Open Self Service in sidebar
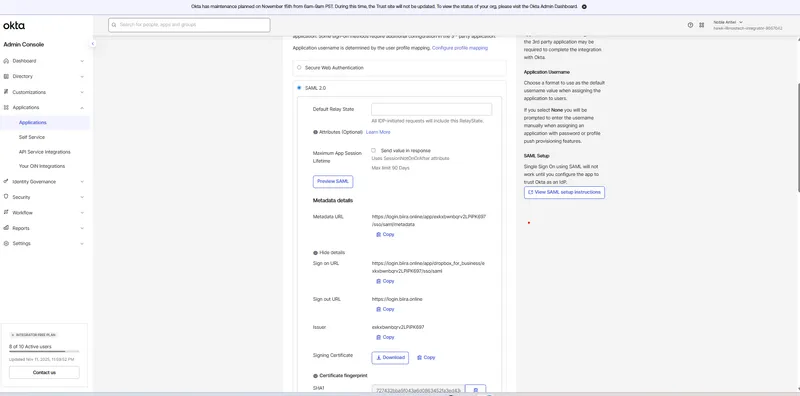This screenshot has width=800, height=396. (32, 137)
